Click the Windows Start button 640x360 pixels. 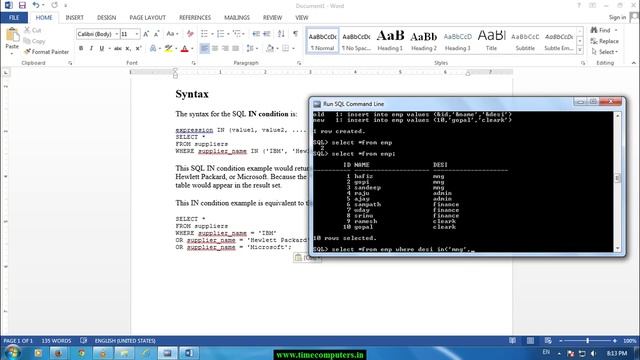click(13, 352)
